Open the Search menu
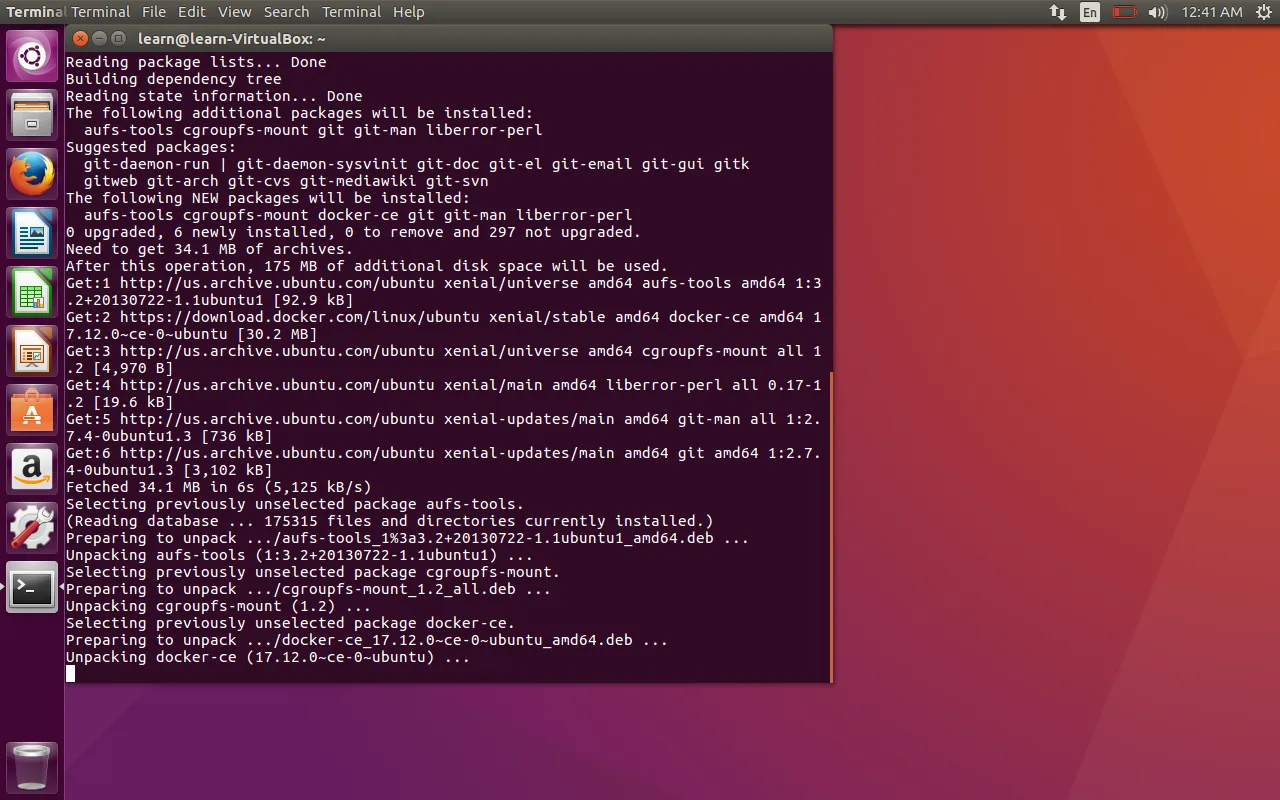 (x=287, y=12)
